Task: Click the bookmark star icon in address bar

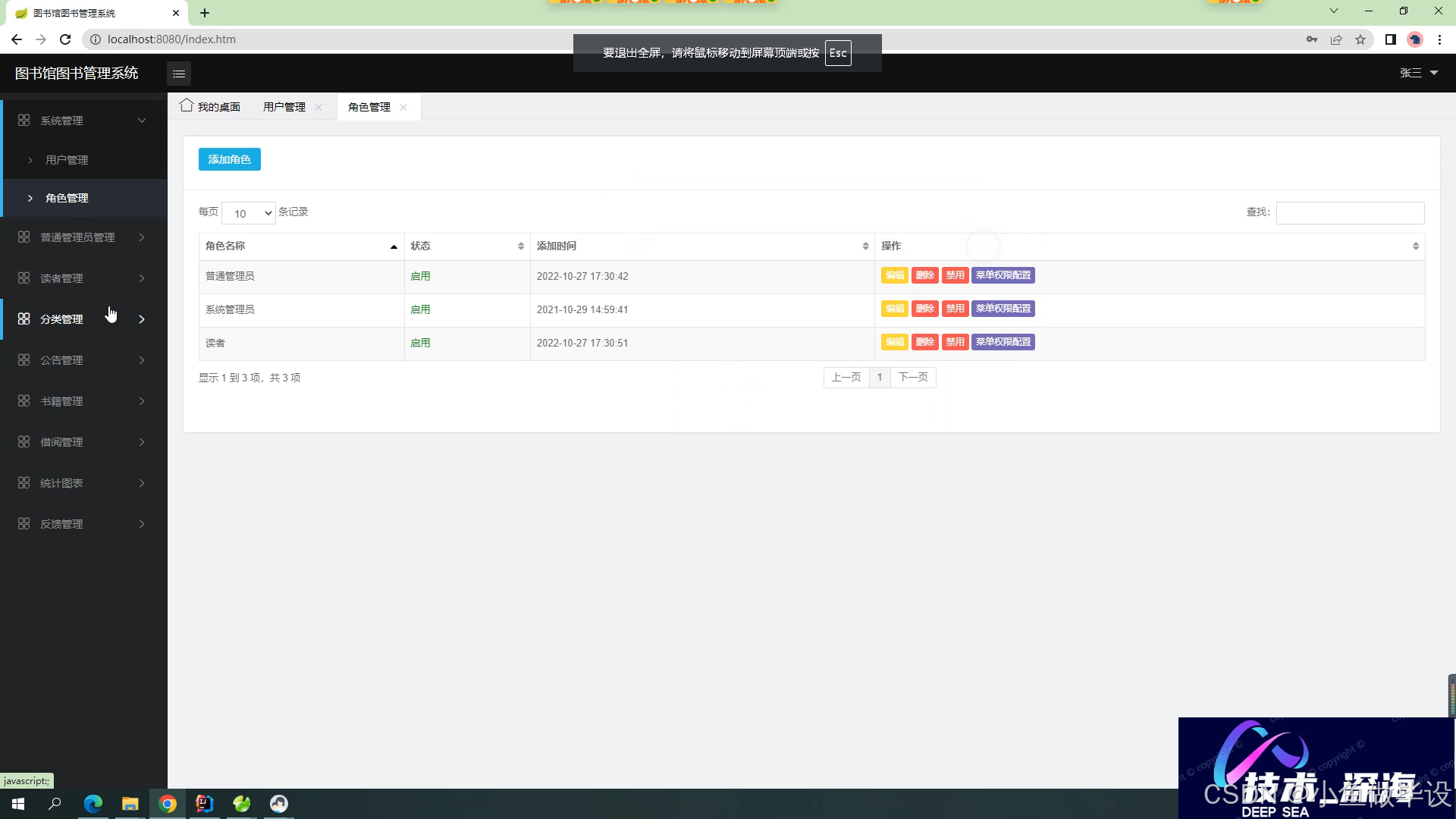Action: tap(1360, 39)
